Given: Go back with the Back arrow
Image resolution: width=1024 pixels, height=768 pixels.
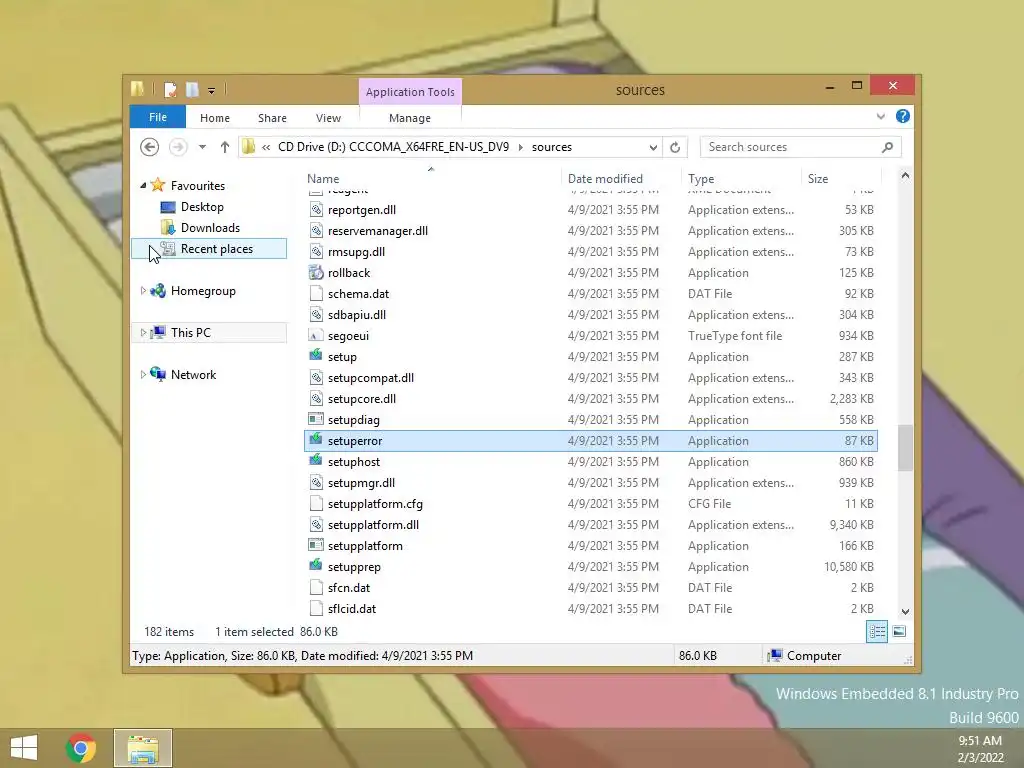Looking at the screenshot, I should click(150, 147).
